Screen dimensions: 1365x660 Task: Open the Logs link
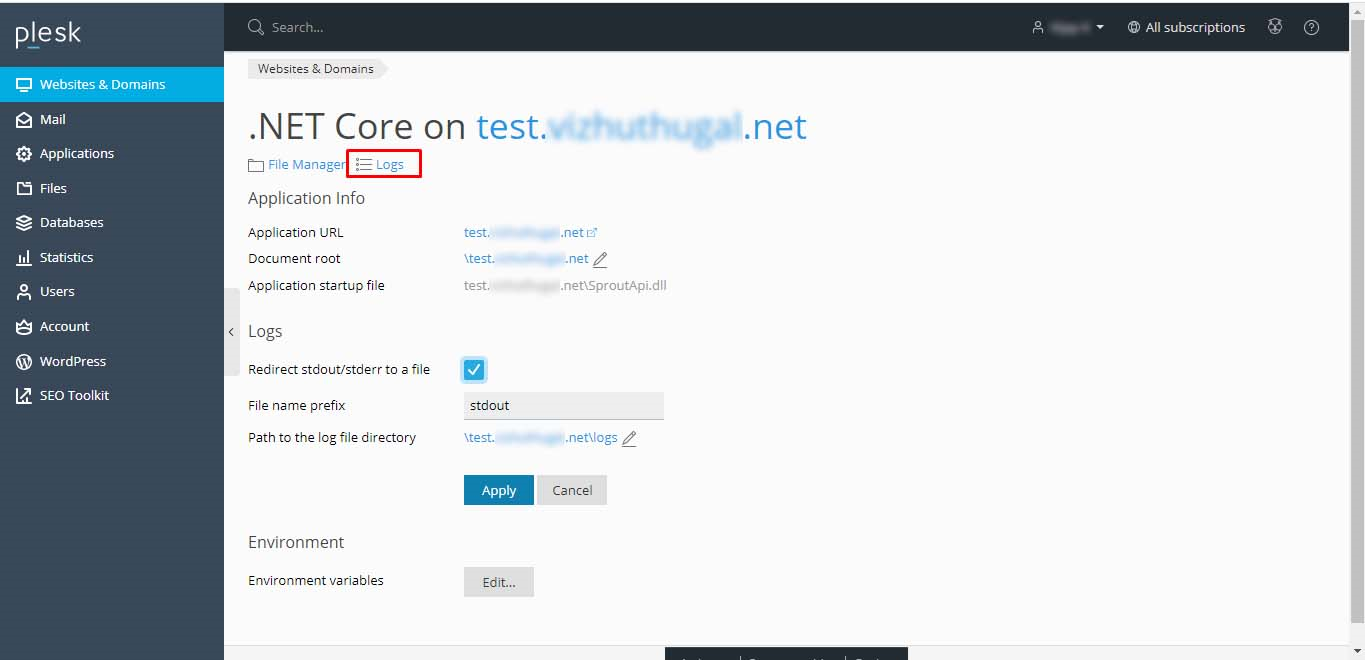coord(381,164)
